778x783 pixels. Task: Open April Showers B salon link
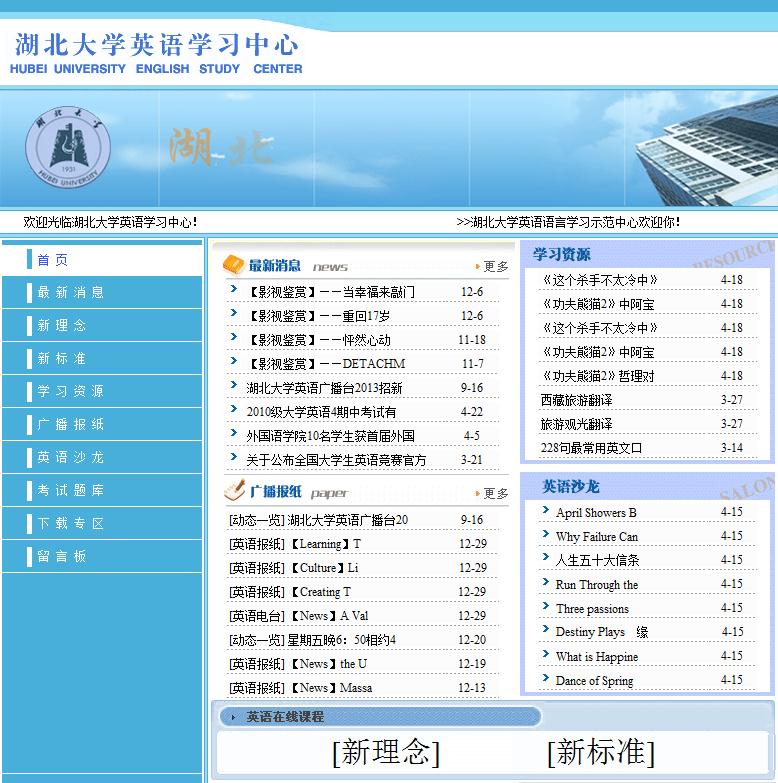pyautogui.click(x=596, y=513)
